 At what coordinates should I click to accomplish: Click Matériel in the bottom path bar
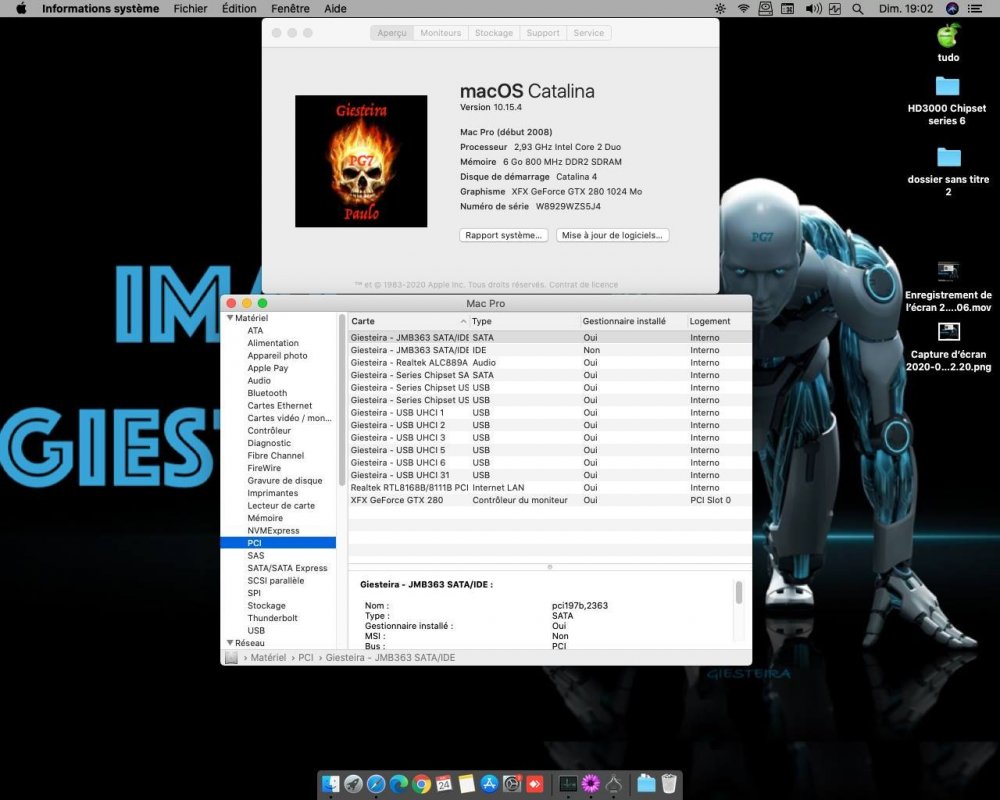coord(268,657)
